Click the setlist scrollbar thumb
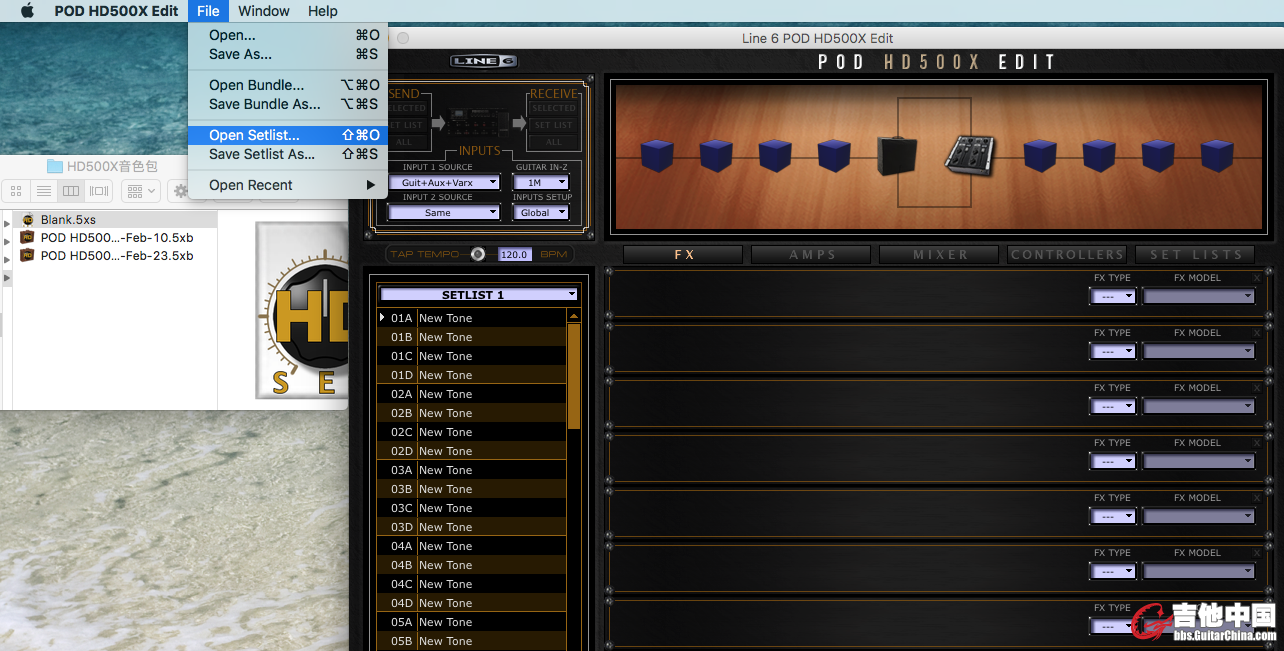Screen dimensions: 1284x651 [574, 376]
